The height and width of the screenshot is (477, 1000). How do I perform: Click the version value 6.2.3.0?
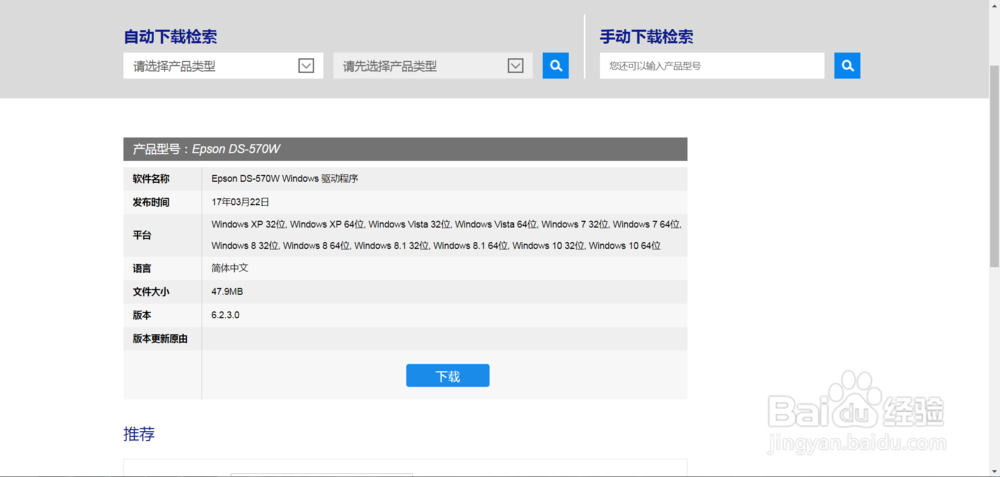pyautogui.click(x=225, y=315)
